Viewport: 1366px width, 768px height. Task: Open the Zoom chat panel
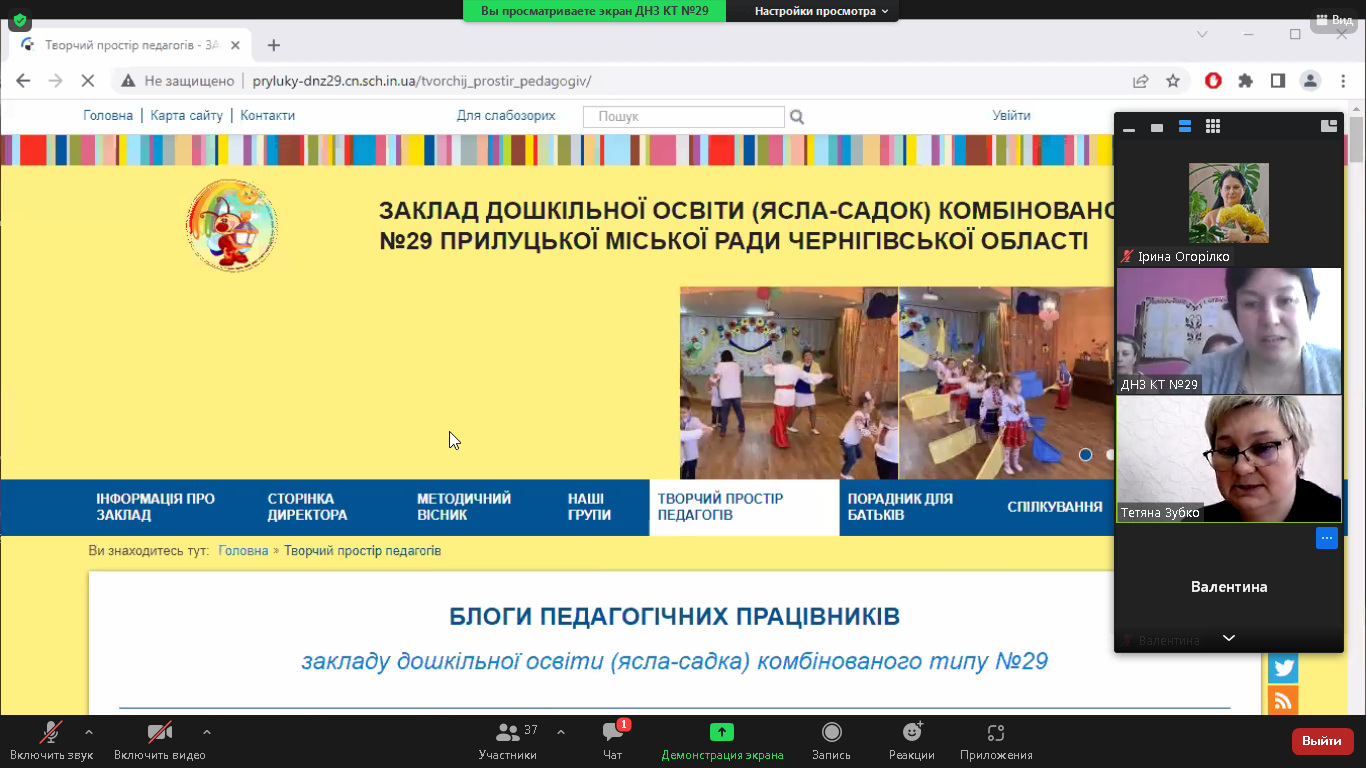click(x=613, y=741)
